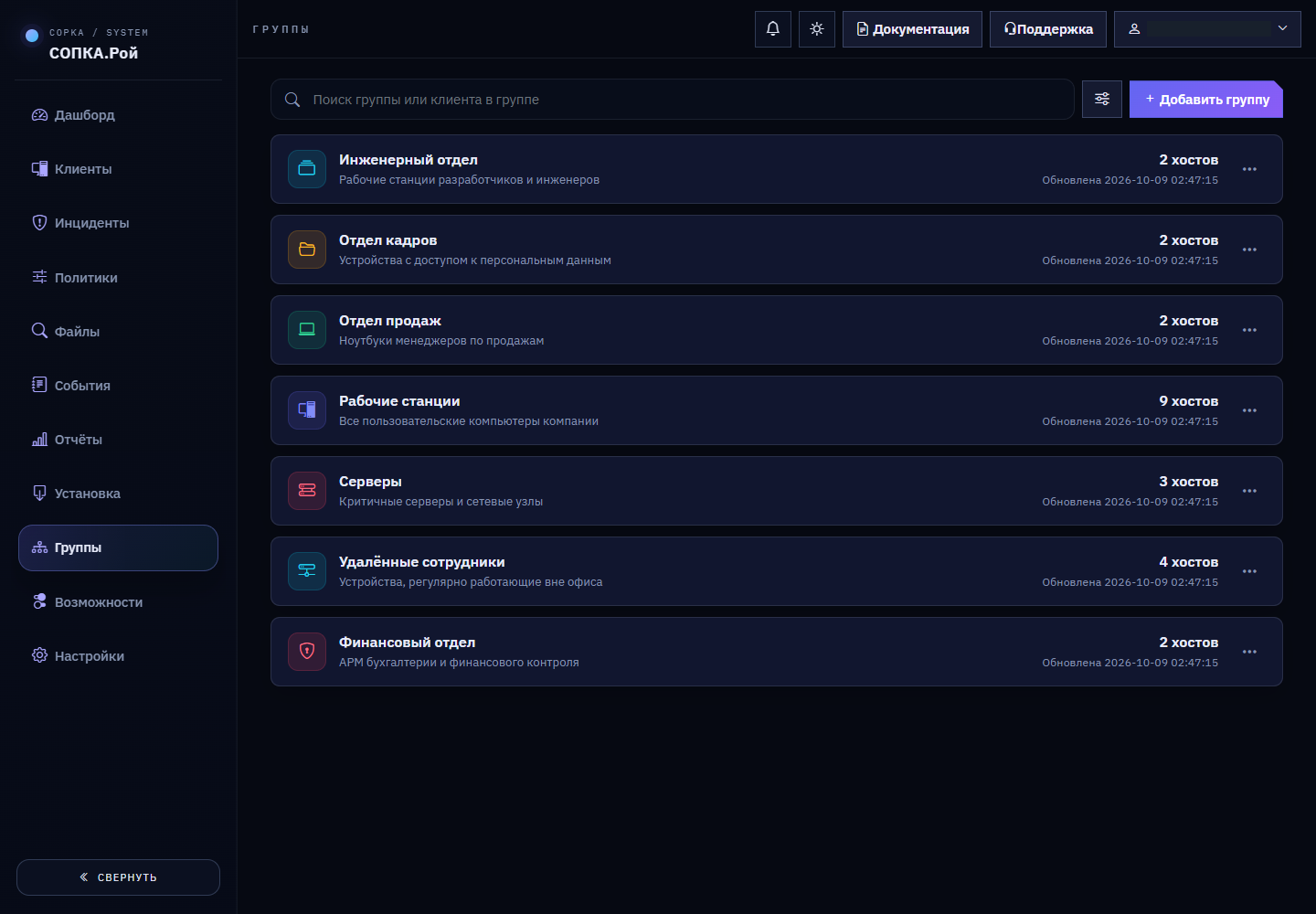Click the magnifier icon in the search field
The height and width of the screenshot is (914, 1316).
click(x=292, y=100)
